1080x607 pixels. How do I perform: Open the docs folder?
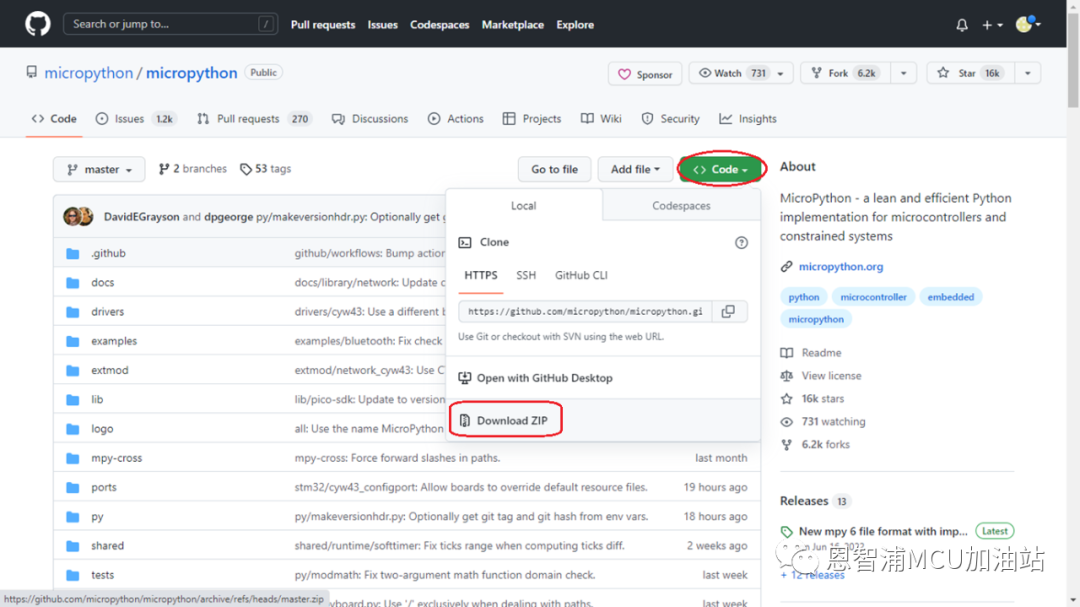103,282
